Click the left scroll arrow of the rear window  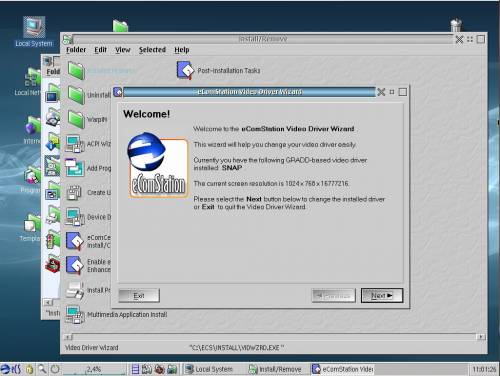click(48, 302)
